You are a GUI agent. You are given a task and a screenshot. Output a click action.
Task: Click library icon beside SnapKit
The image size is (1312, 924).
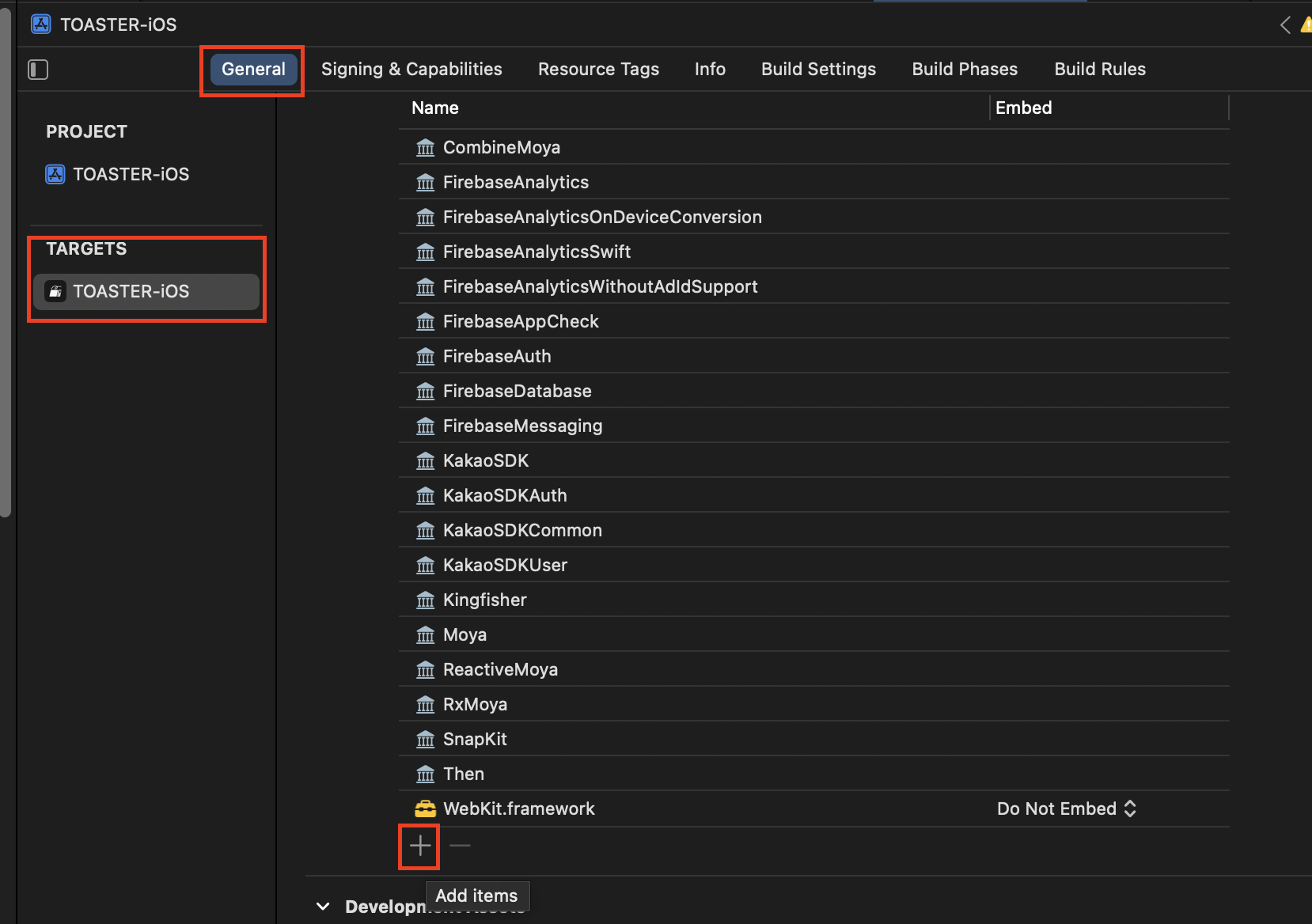426,740
